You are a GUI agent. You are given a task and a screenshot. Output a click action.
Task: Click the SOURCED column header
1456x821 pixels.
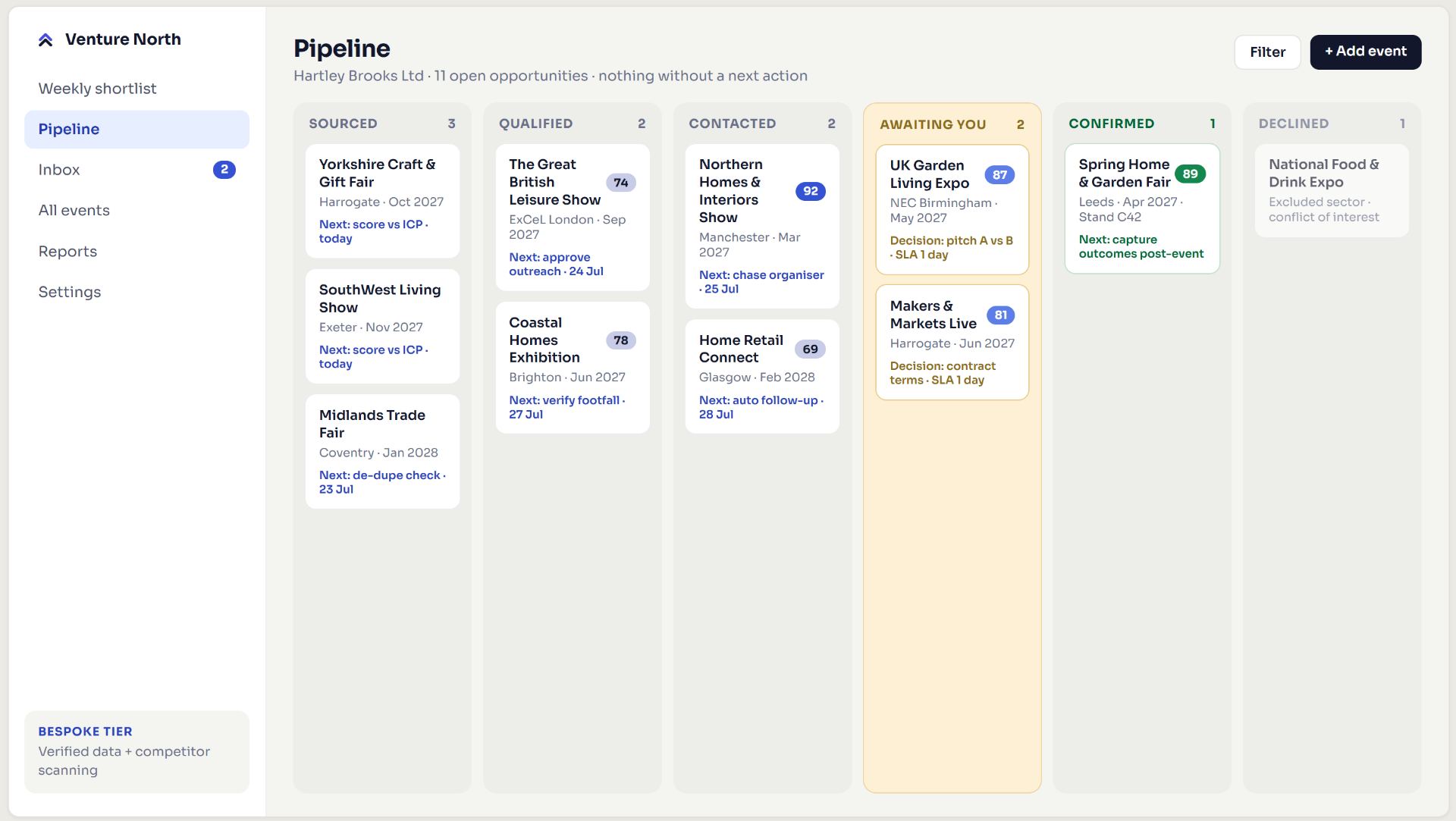[x=382, y=124]
